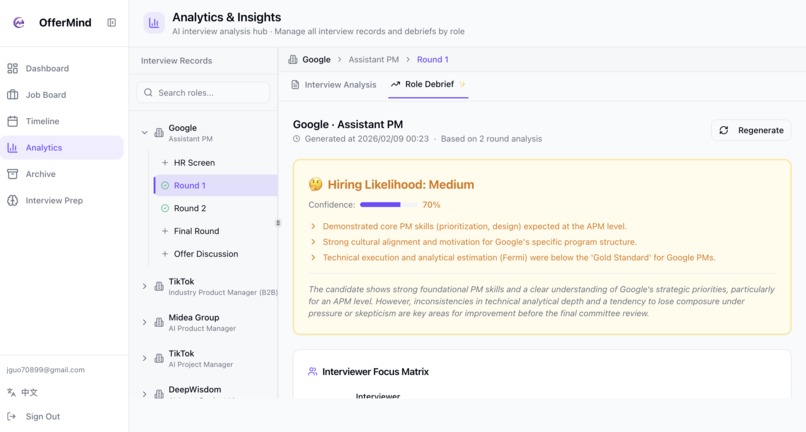The width and height of the screenshot is (806, 432).
Task: Click the OfferMind logo icon
Action: click(x=19, y=23)
